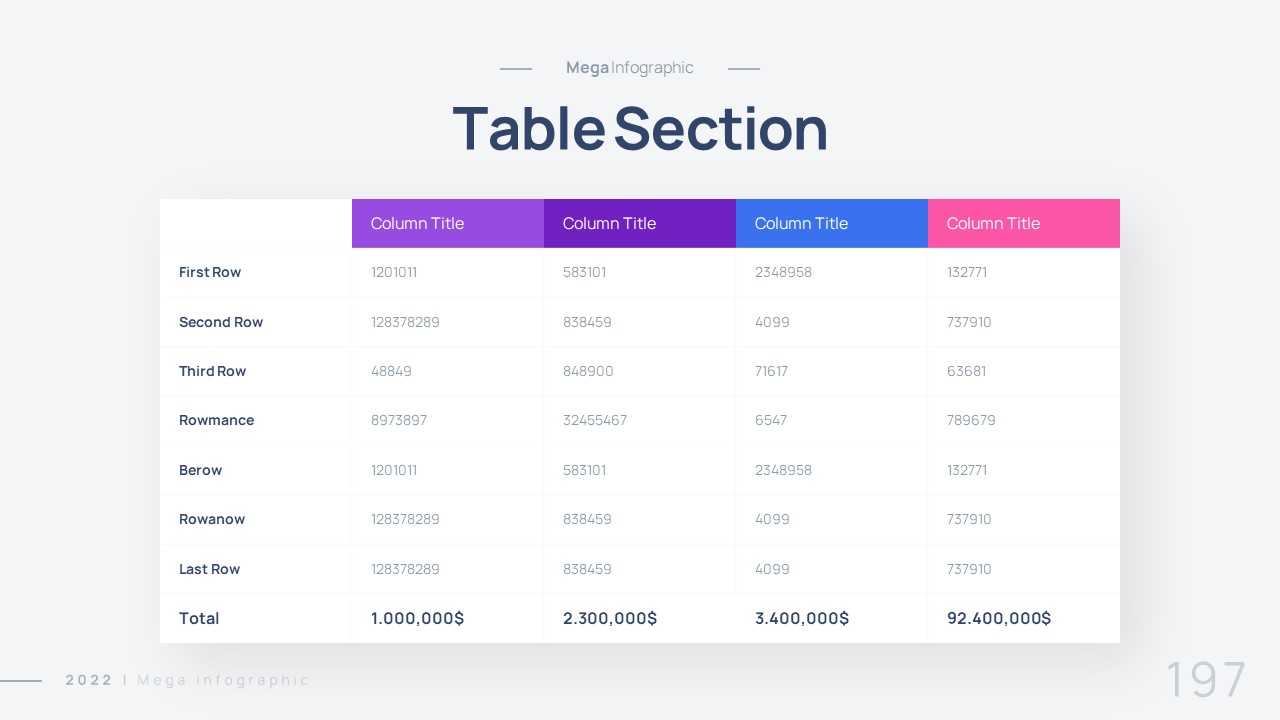Select the "2022 | Mega Infographic" footer text
The width and height of the screenshot is (1280, 720).
188,680
